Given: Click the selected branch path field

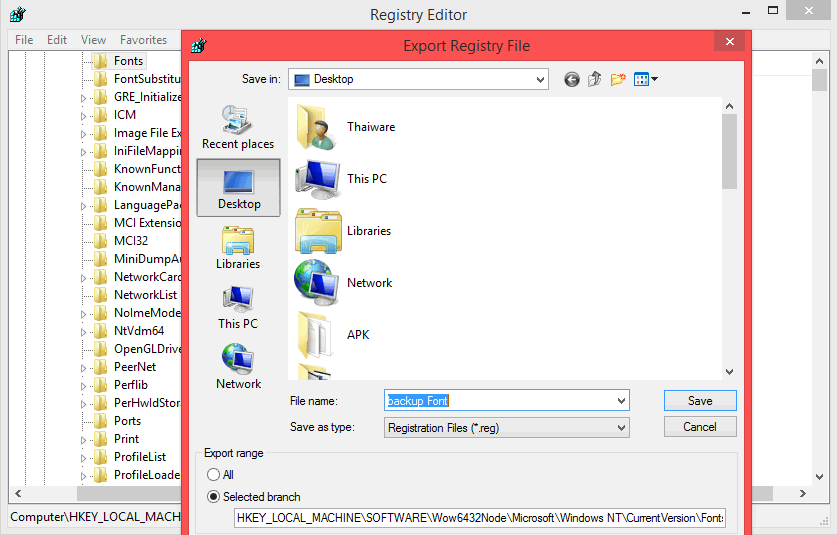Looking at the screenshot, I should click(x=480, y=518).
